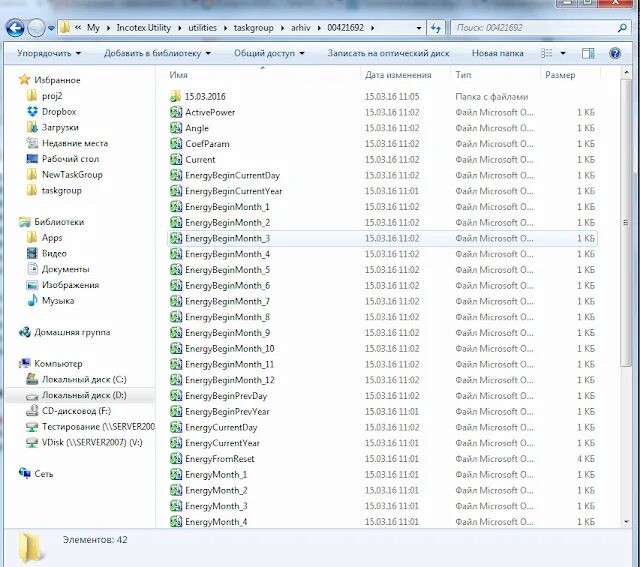Open CD-дисковод (F:)

pos(76,411)
